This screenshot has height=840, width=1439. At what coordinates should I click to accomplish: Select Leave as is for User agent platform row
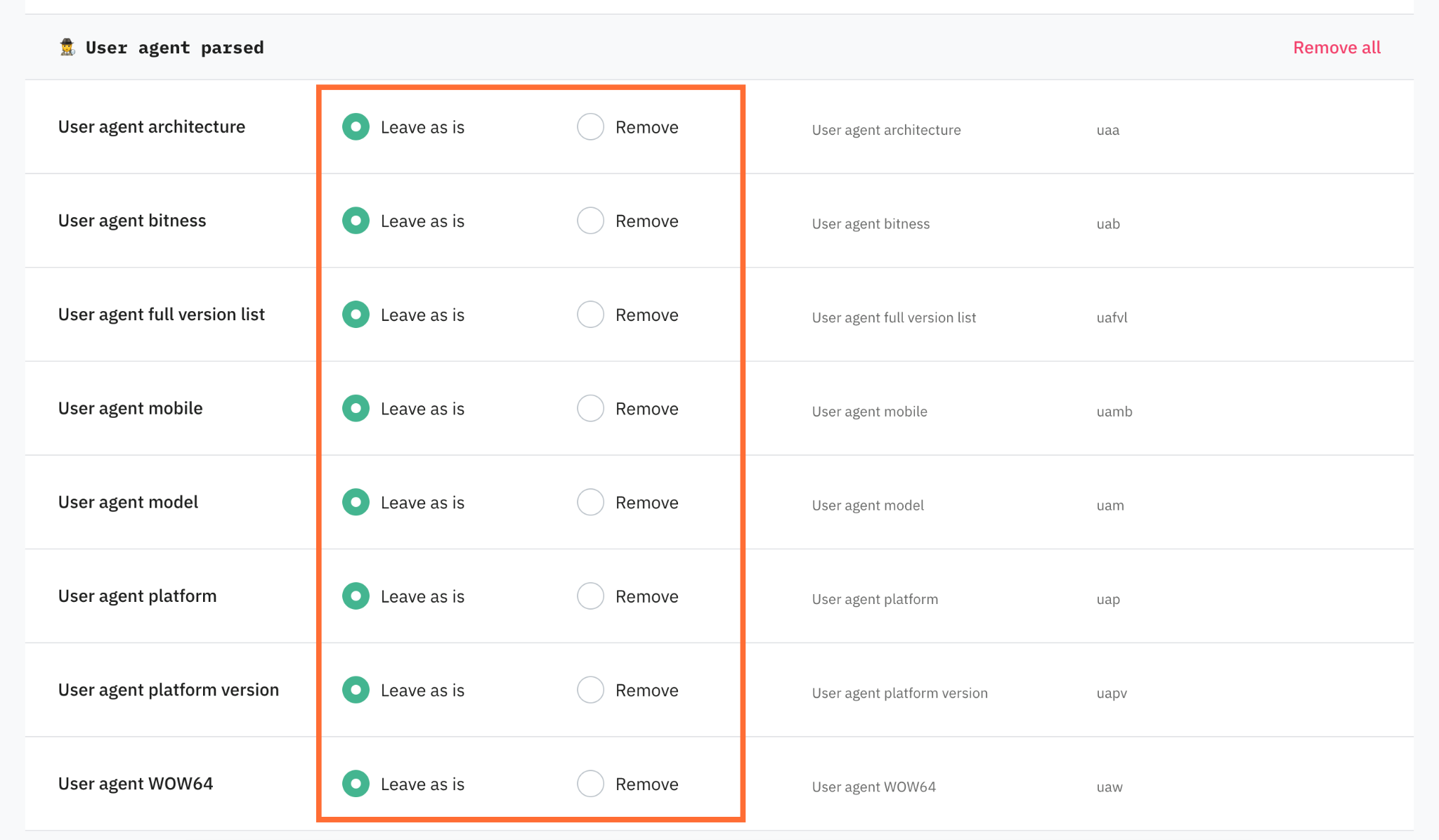coord(356,596)
